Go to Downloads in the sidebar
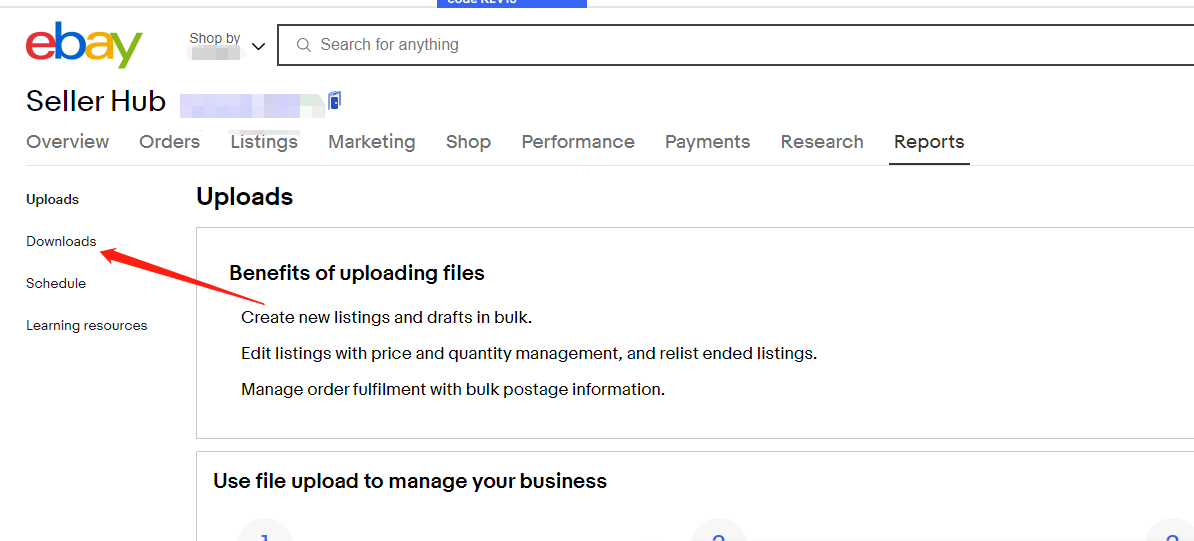Viewport: 1194px width, 541px height. click(x=61, y=242)
